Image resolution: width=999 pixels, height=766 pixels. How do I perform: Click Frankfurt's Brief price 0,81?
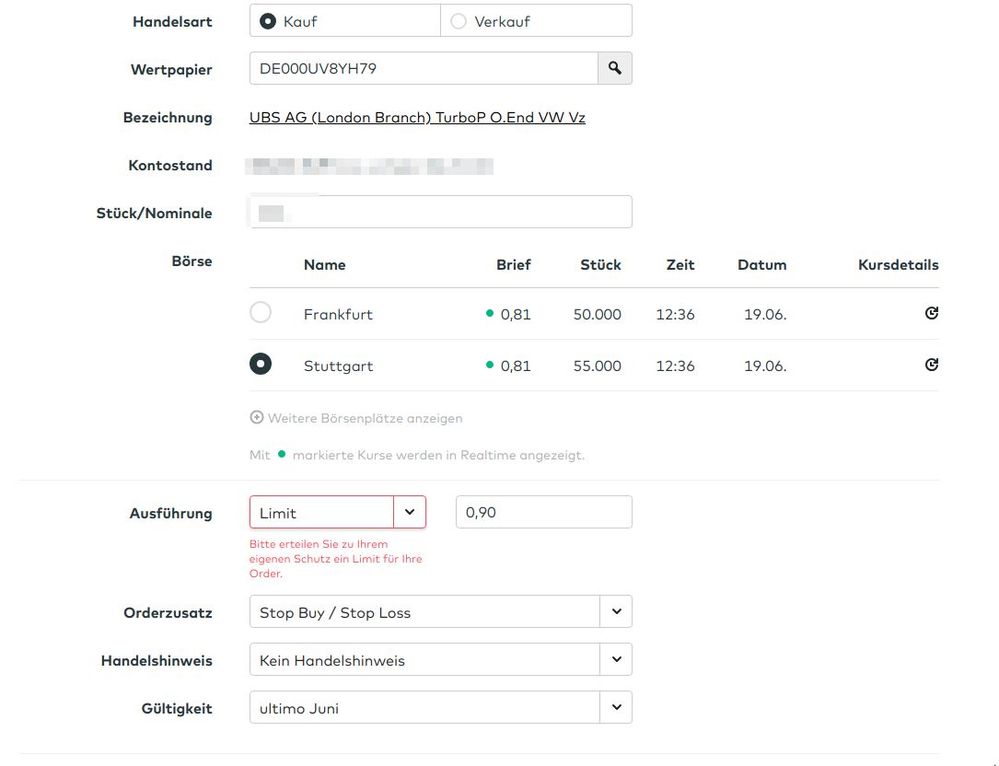click(x=515, y=314)
